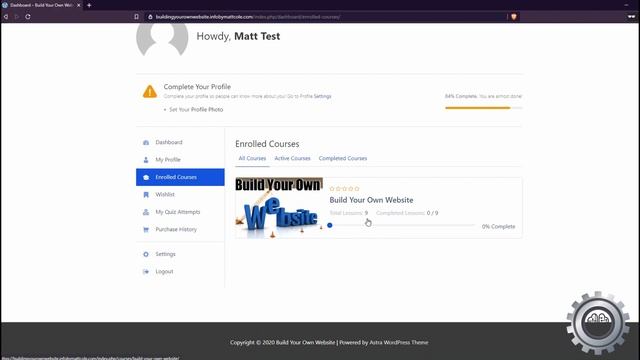Select the Dashboard browser tab
Image resolution: width=640 pixels, height=360 pixels.
click(41, 5)
